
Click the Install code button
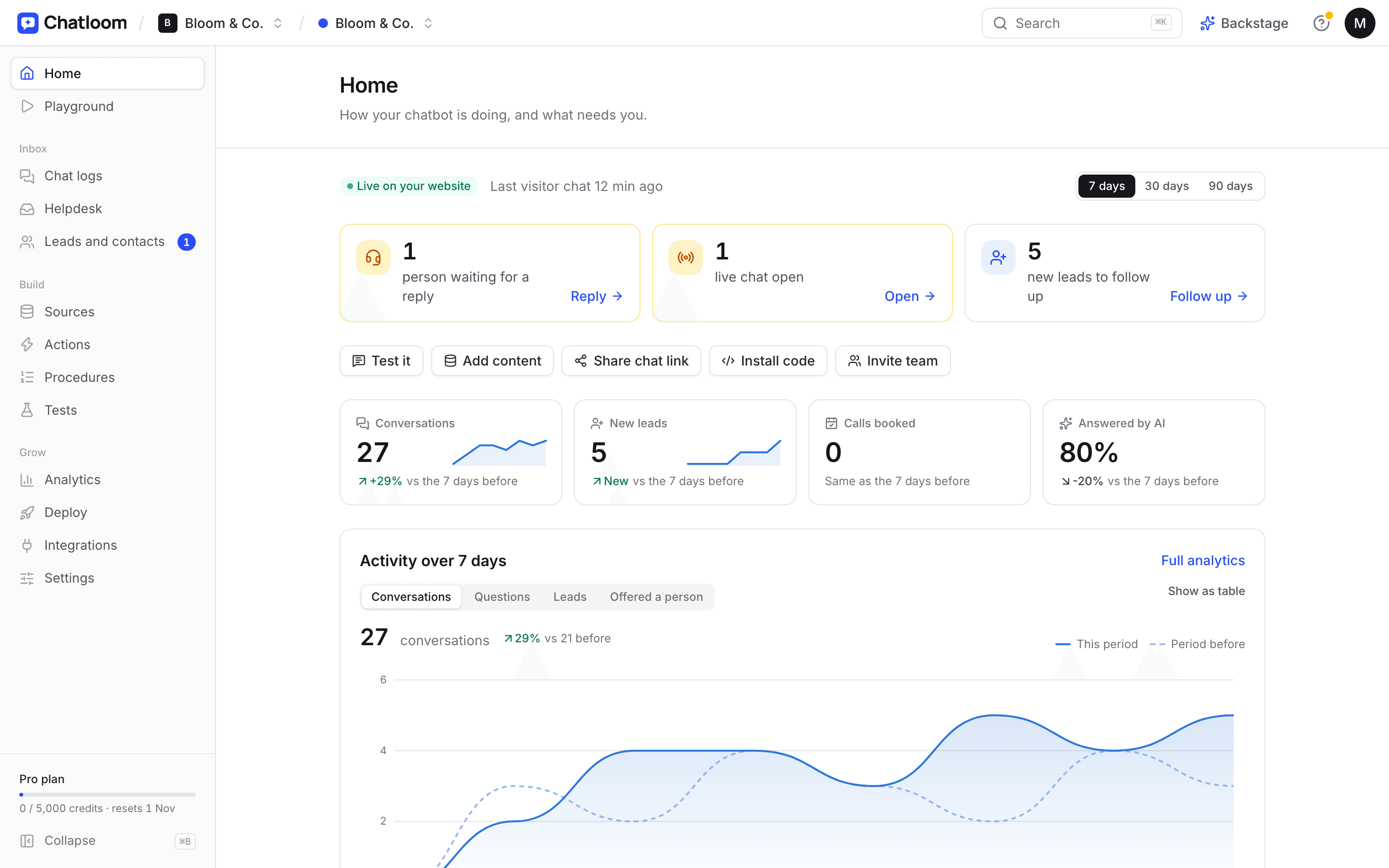768,361
